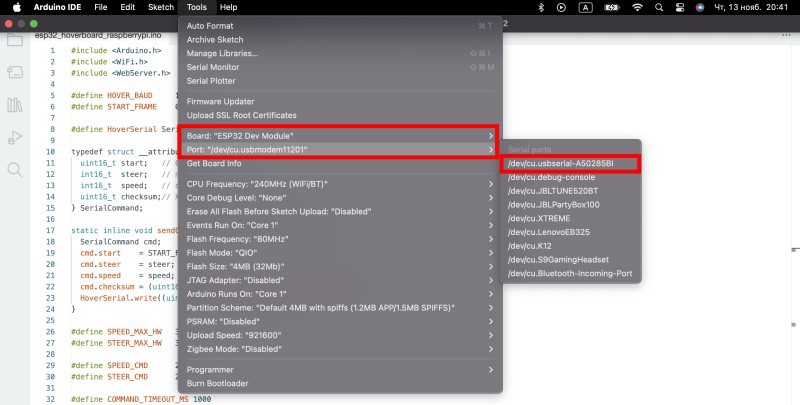Open Control Center in menu bar
Viewport: 800px width, 405px height.
click(680, 7)
